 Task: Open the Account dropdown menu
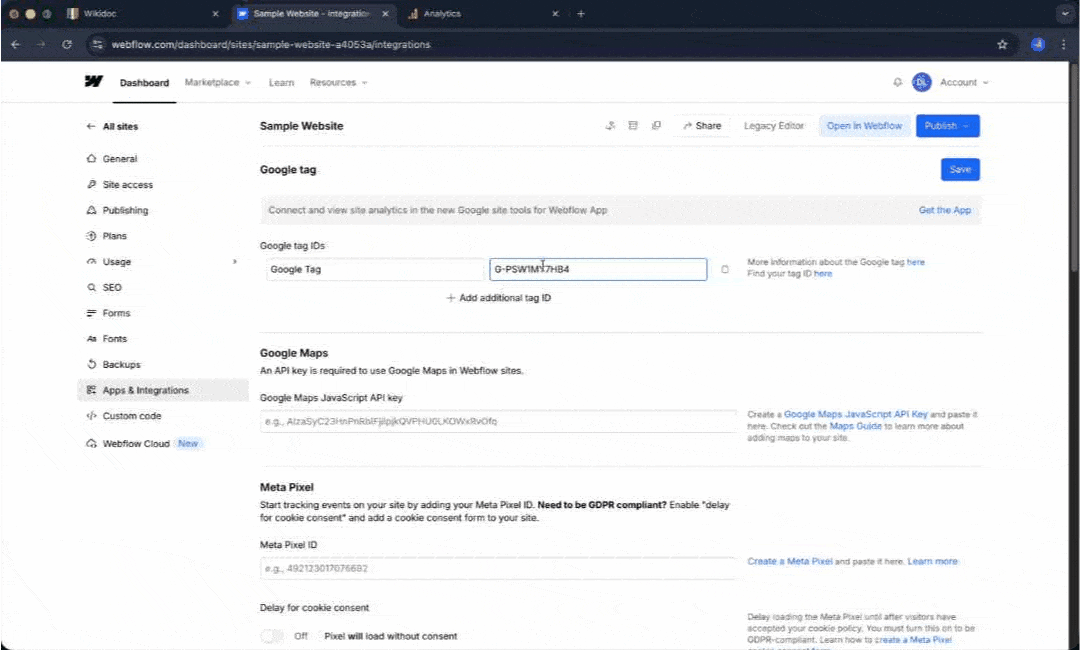pos(964,82)
